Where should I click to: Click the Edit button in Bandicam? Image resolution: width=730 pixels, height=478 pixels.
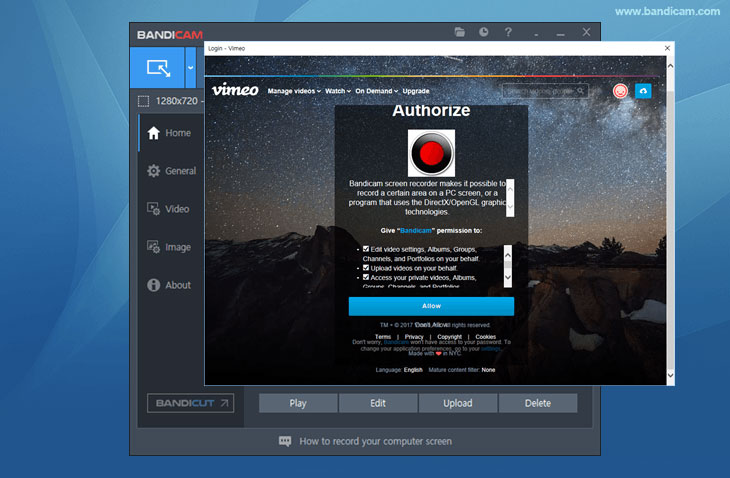[378, 403]
